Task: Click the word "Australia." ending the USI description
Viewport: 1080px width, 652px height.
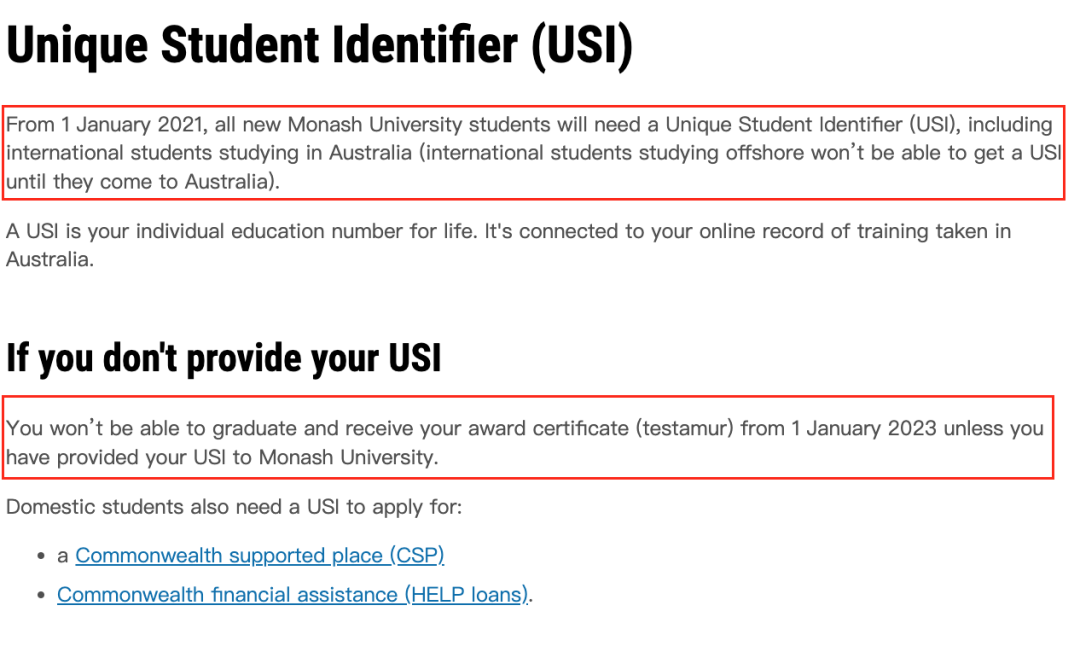Action: tap(50, 260)
